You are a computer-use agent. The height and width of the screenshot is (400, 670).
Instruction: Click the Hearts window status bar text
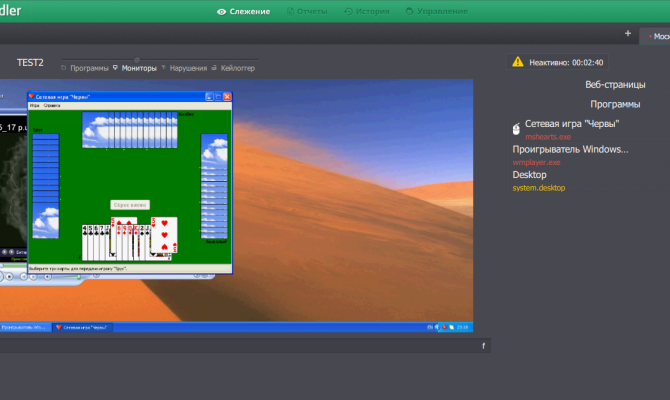[x=78, y=269]
